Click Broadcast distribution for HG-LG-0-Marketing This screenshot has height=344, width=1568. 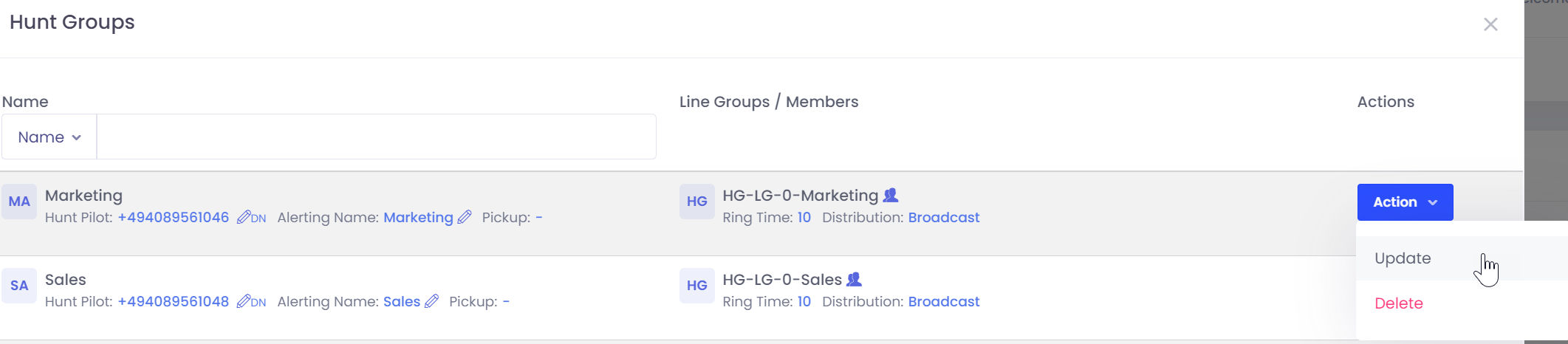[x=943, y=218]
